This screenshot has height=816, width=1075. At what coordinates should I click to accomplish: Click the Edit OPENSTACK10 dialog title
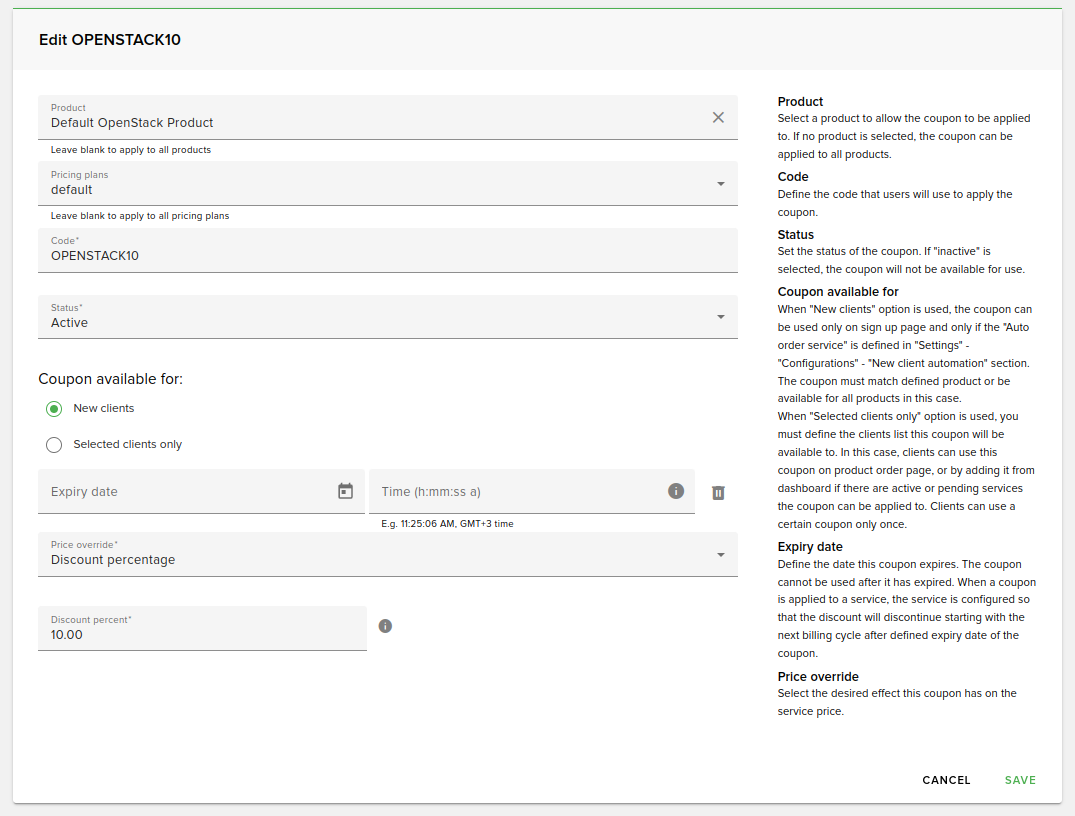point(110,40)
